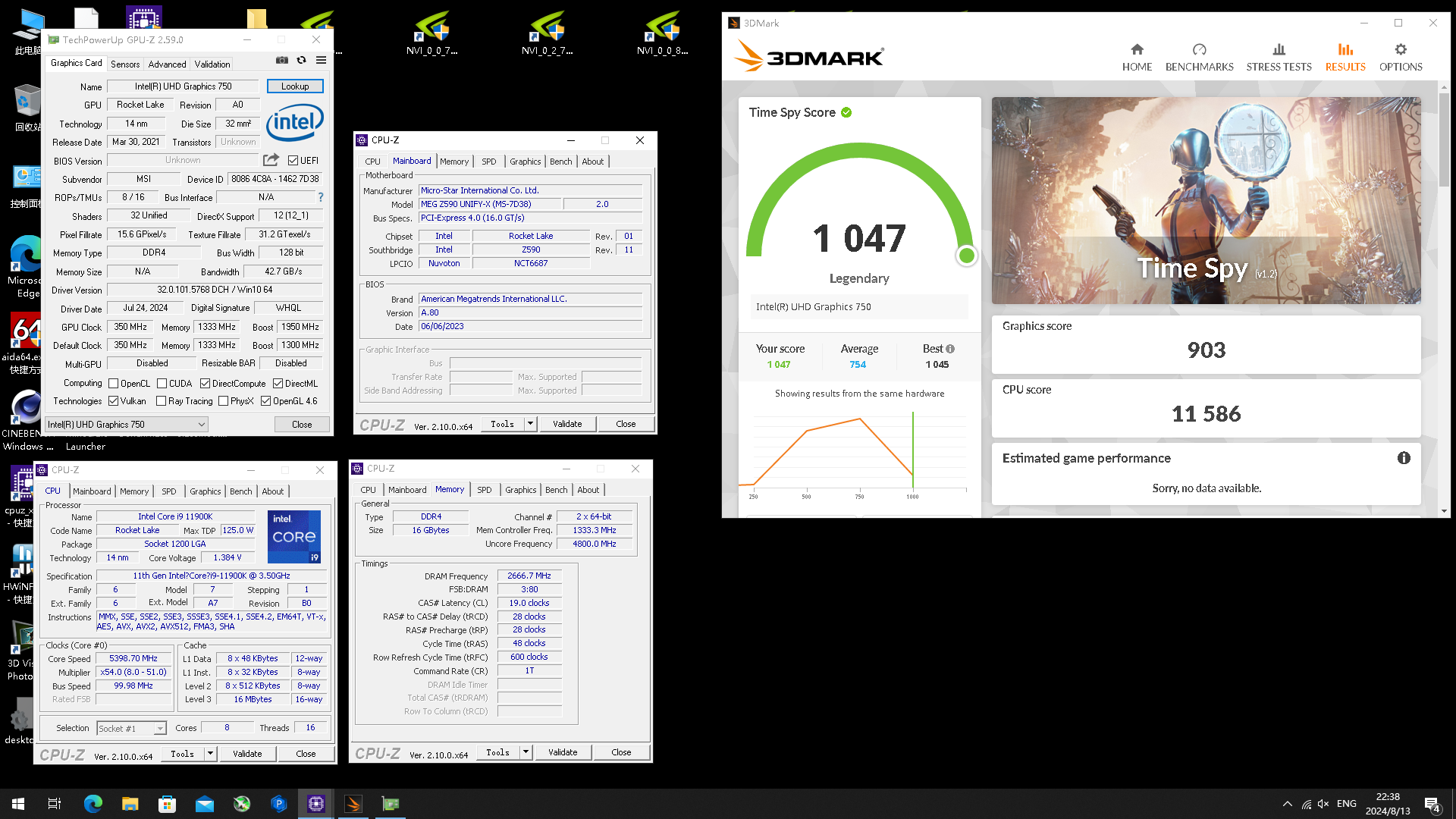The height and width of the screenshot is (819, 1456).
Task: Click GPU-Z screenshot camera icon
Action: coord(282,60)
